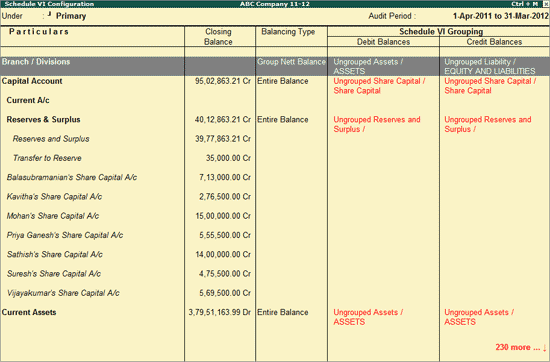550x362 pixels.
Task: Click closing balance 3,79,51,163.99 Dr
Action: coord(220,313)
